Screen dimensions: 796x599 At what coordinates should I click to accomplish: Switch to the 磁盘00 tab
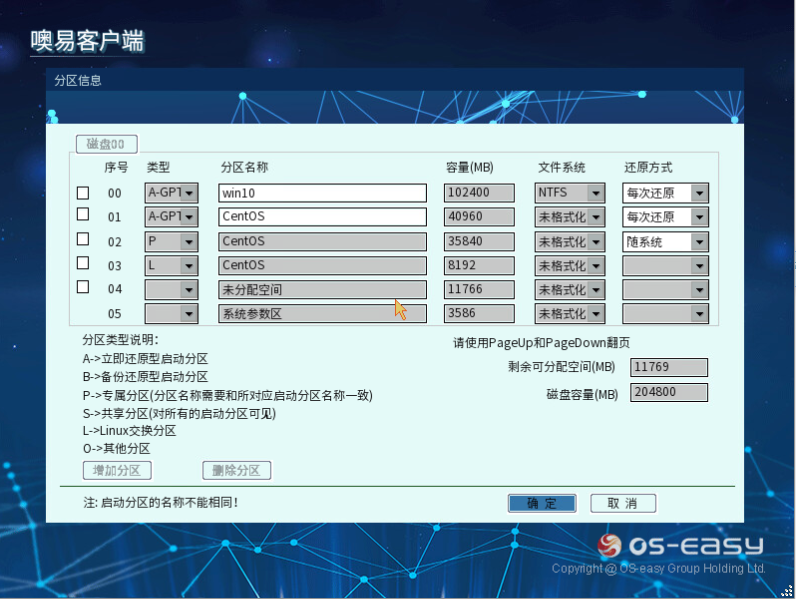106,144
